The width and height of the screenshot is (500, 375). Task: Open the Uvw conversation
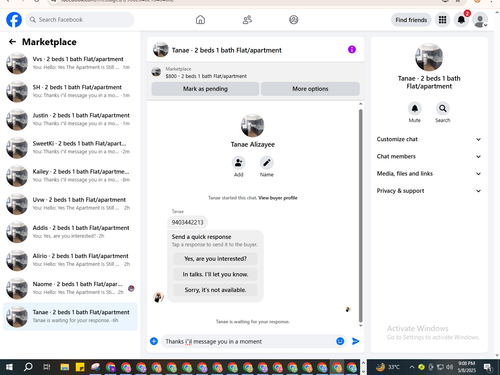(70, 204)
